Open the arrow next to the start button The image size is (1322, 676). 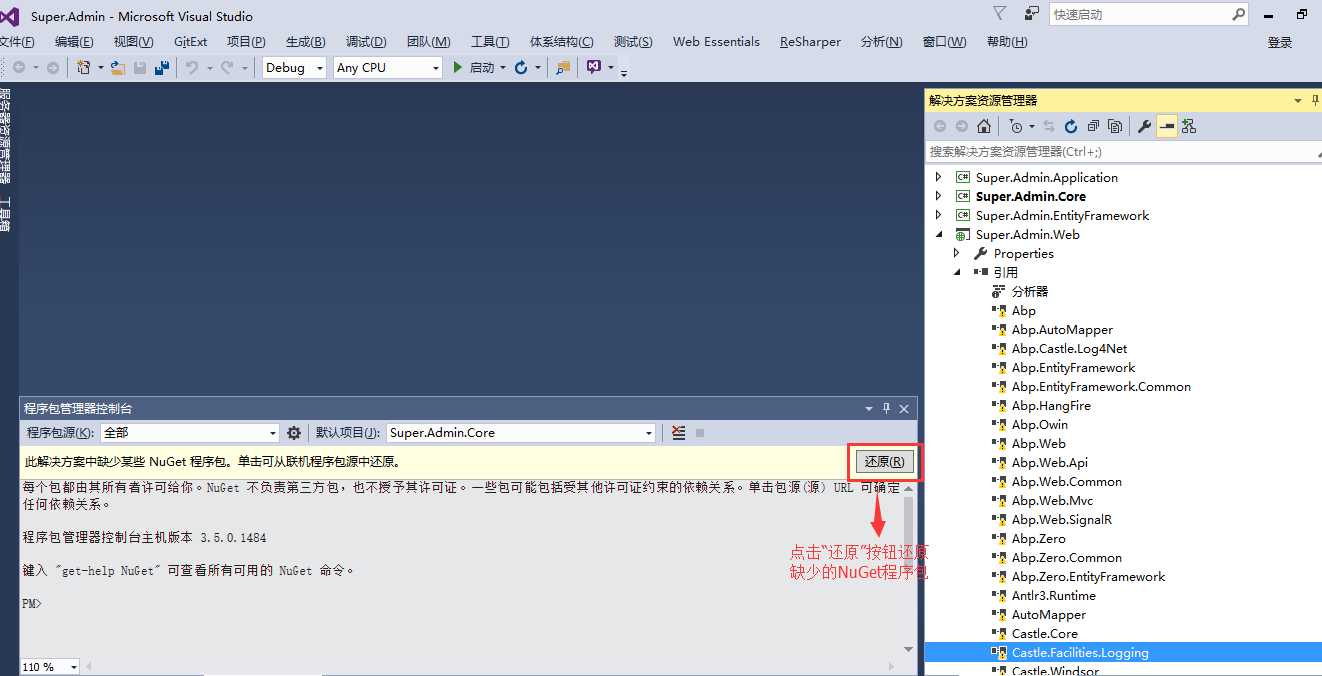[x=502, y=67]
